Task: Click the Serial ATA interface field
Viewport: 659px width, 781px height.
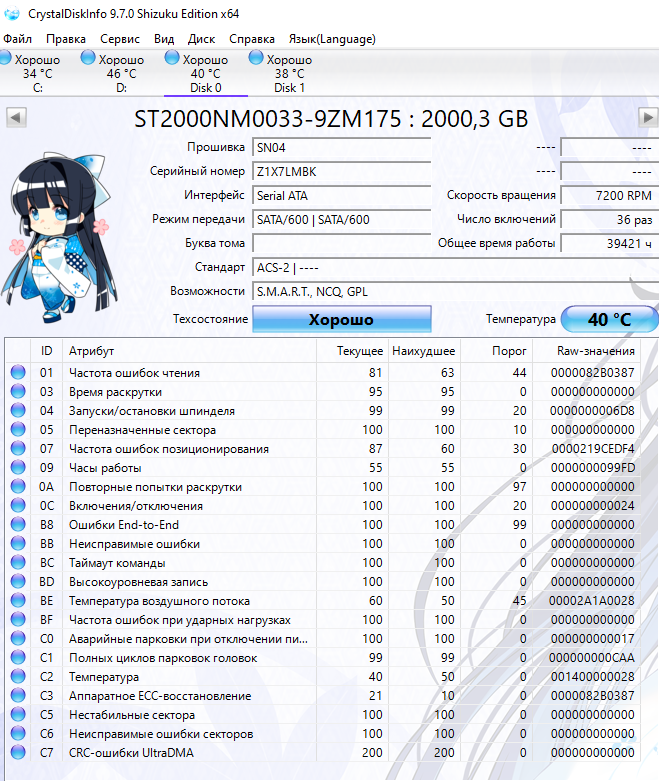Action: (x=342, y=195)
